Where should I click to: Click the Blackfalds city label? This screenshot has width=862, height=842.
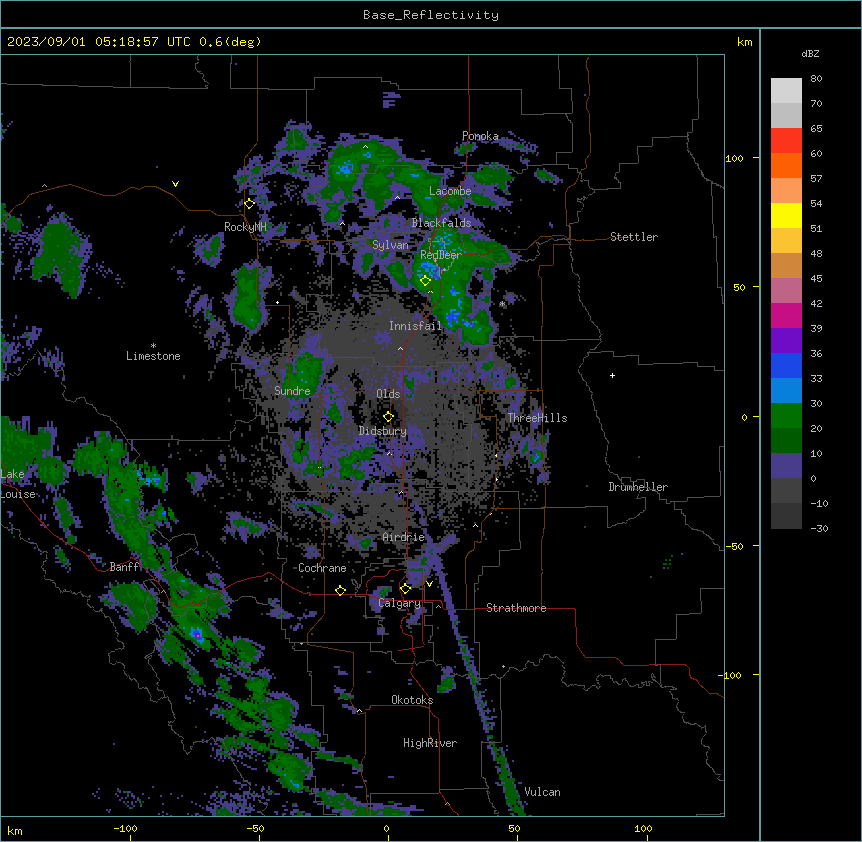coord(441,223)
